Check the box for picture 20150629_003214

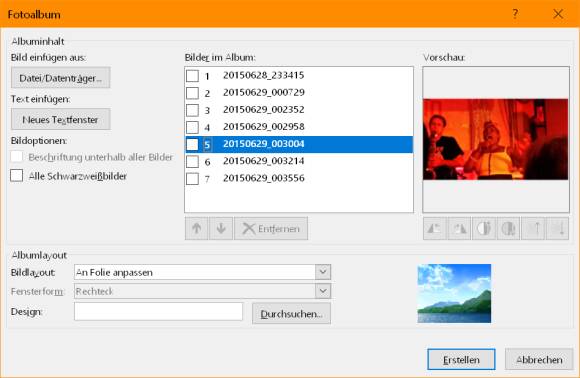point(192,162)
